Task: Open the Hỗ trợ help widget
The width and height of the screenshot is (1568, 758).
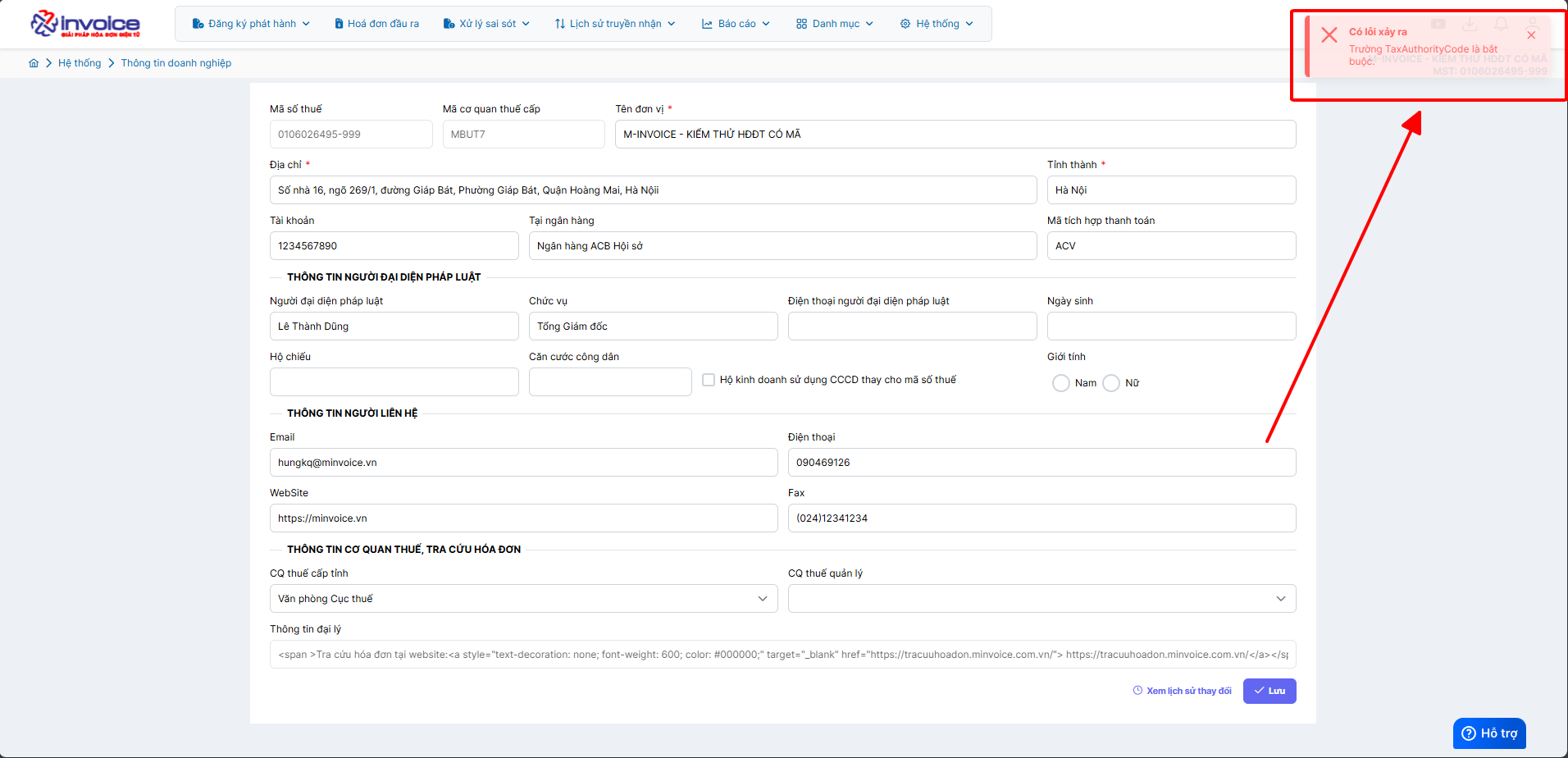Action: click(x=1489, y=733)
